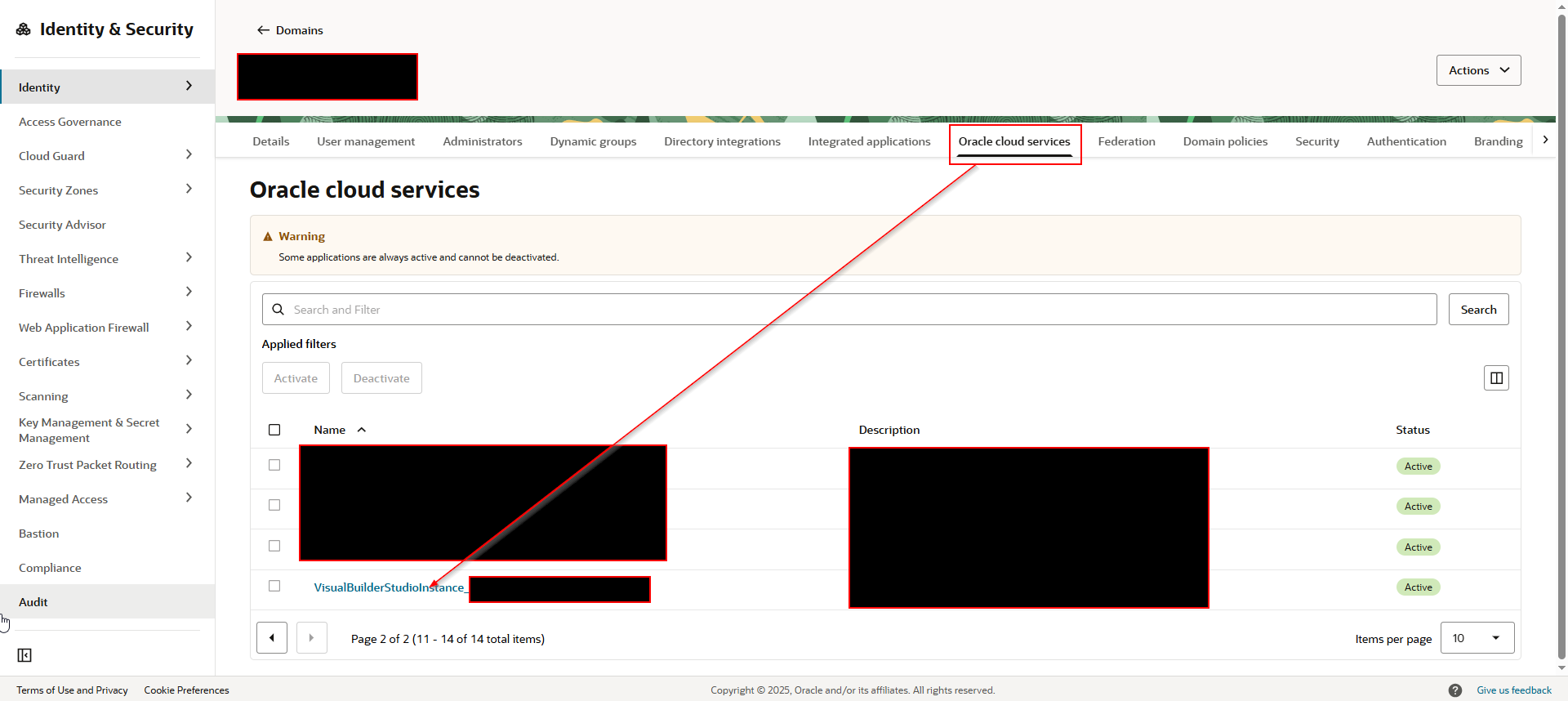Open Cookie Preferences link

pyautogui.click(x=186, y=690)
